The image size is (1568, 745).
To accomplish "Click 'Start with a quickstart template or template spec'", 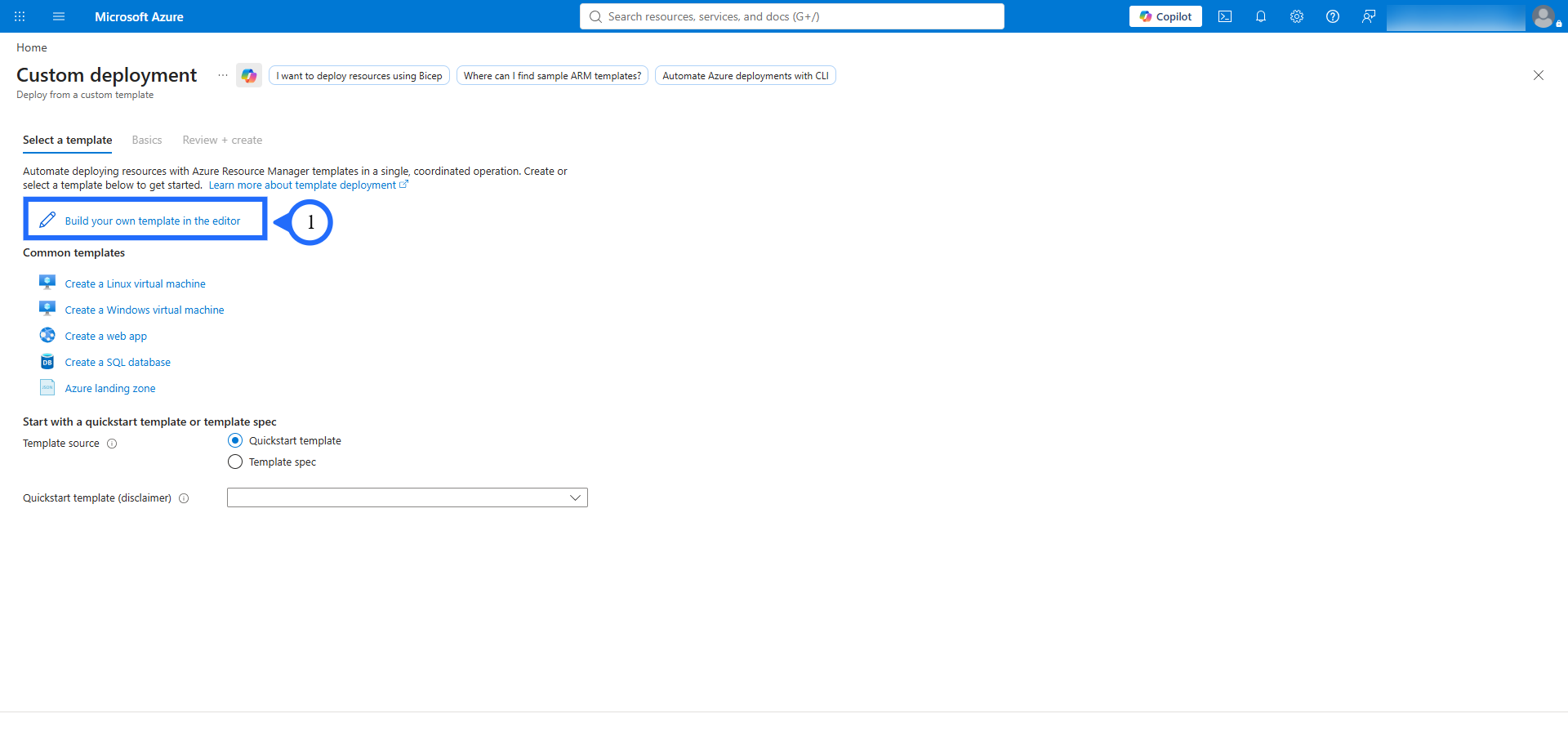I will 149,422.
